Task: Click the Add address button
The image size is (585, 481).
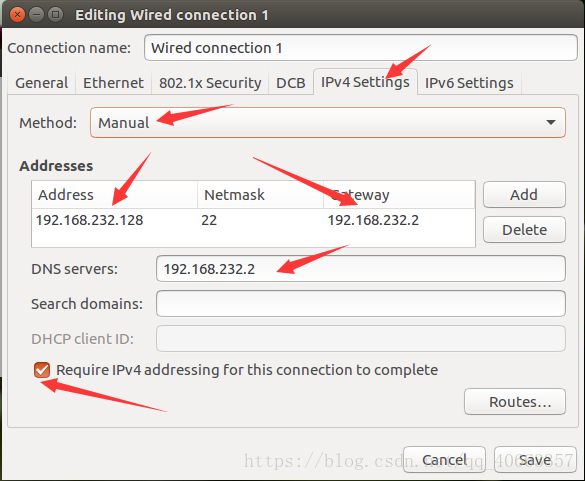Action: pyautogui.click(x=524, y=195)
